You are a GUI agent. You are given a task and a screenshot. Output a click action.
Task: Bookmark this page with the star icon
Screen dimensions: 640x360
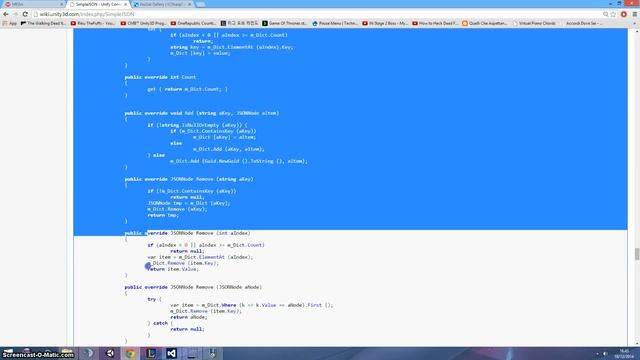613,14
